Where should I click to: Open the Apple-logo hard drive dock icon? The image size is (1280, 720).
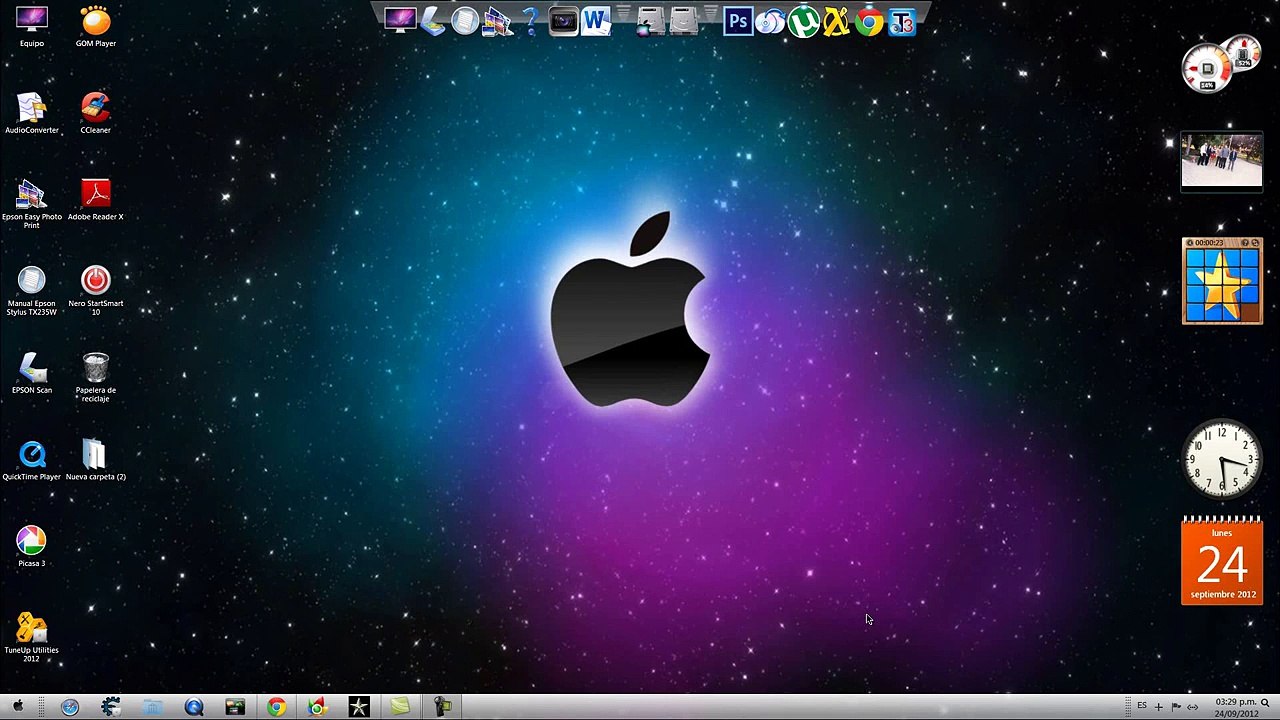pos(651,20)
